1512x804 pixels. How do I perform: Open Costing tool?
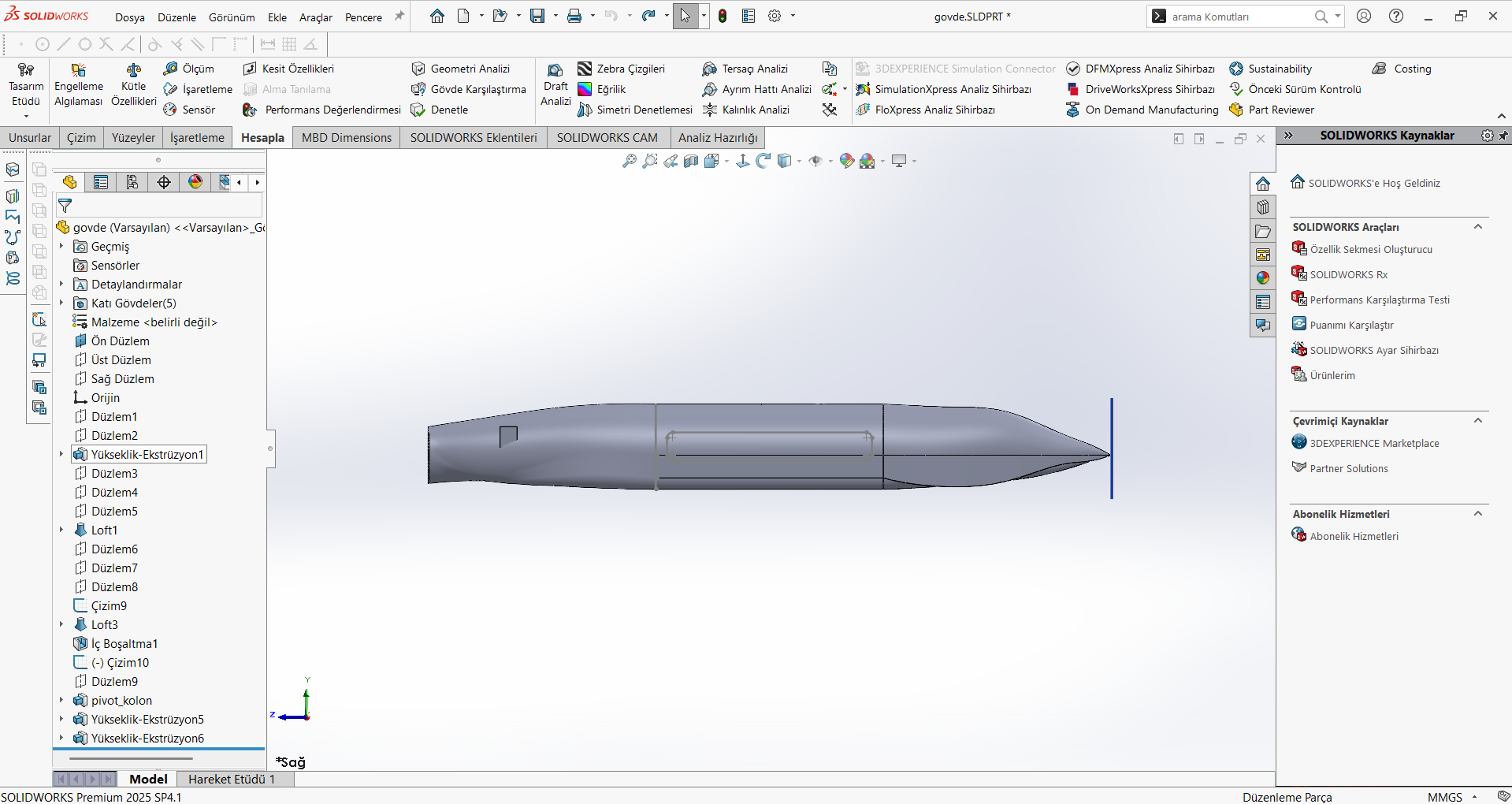pos(1402,69)
